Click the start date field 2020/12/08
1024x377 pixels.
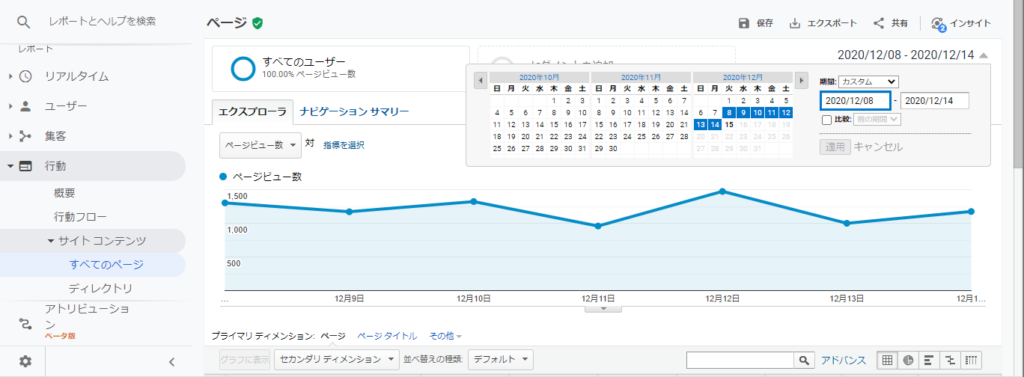pos(855,101)
